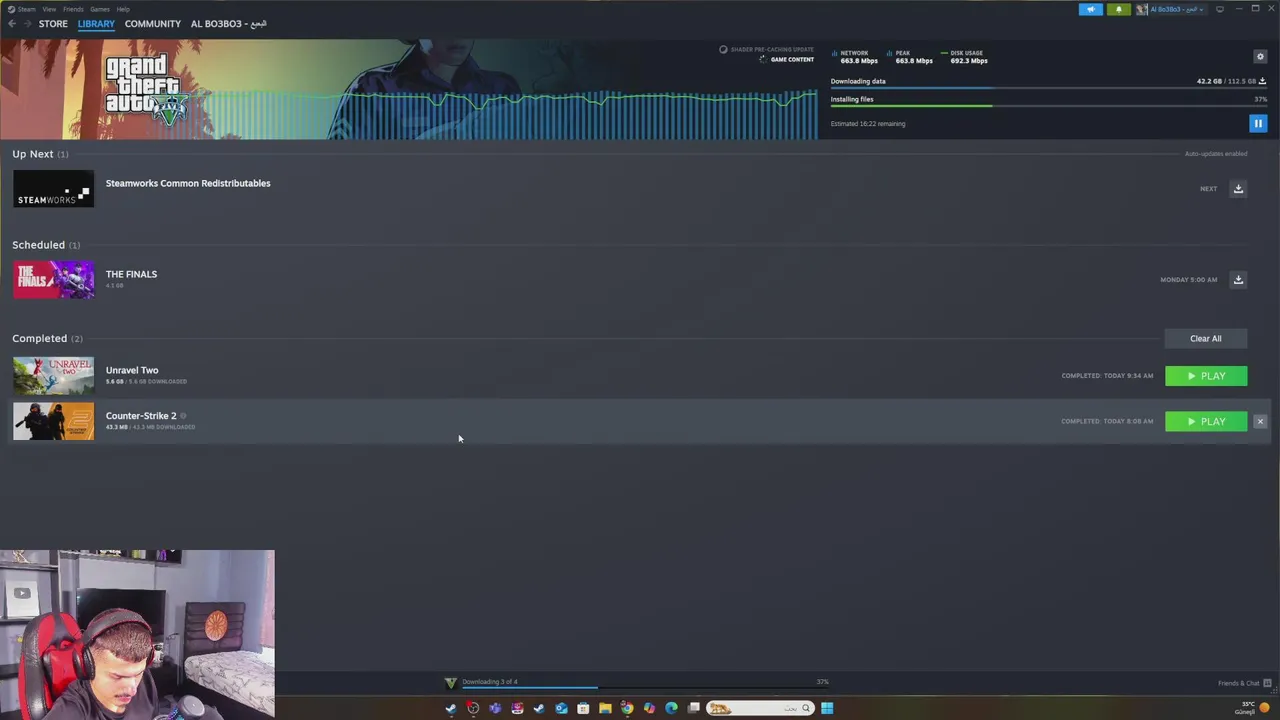The image size is (1280, 720).
Task: Open the downloads settings gear
Action: [1260, 56]
